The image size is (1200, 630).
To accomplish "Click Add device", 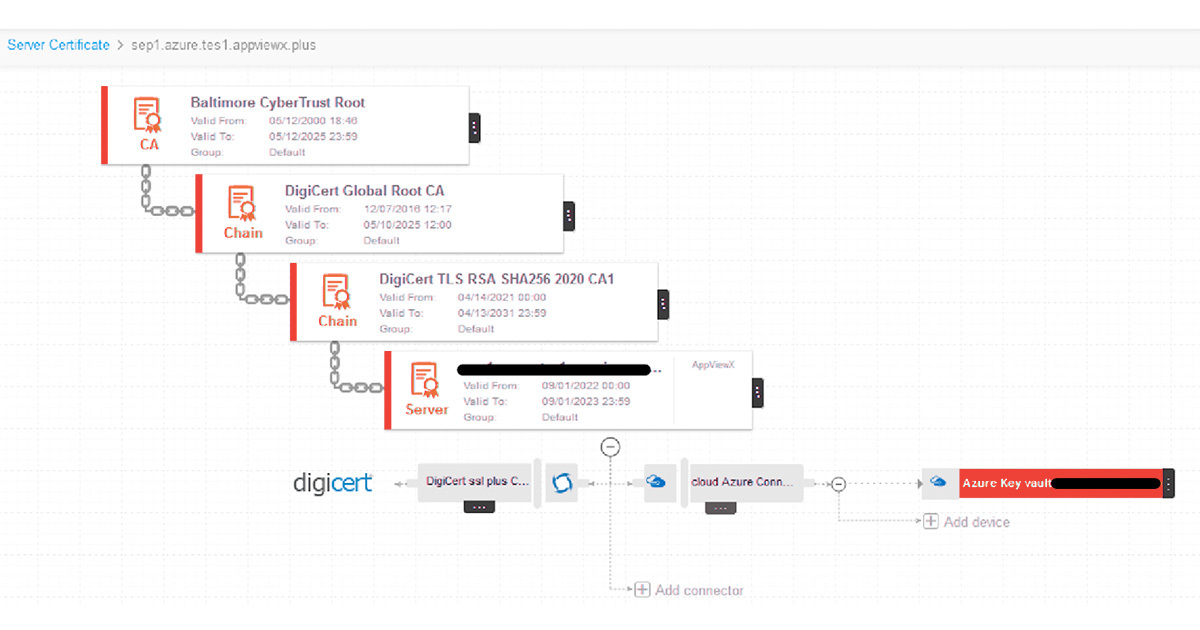I will click(966, 522).
